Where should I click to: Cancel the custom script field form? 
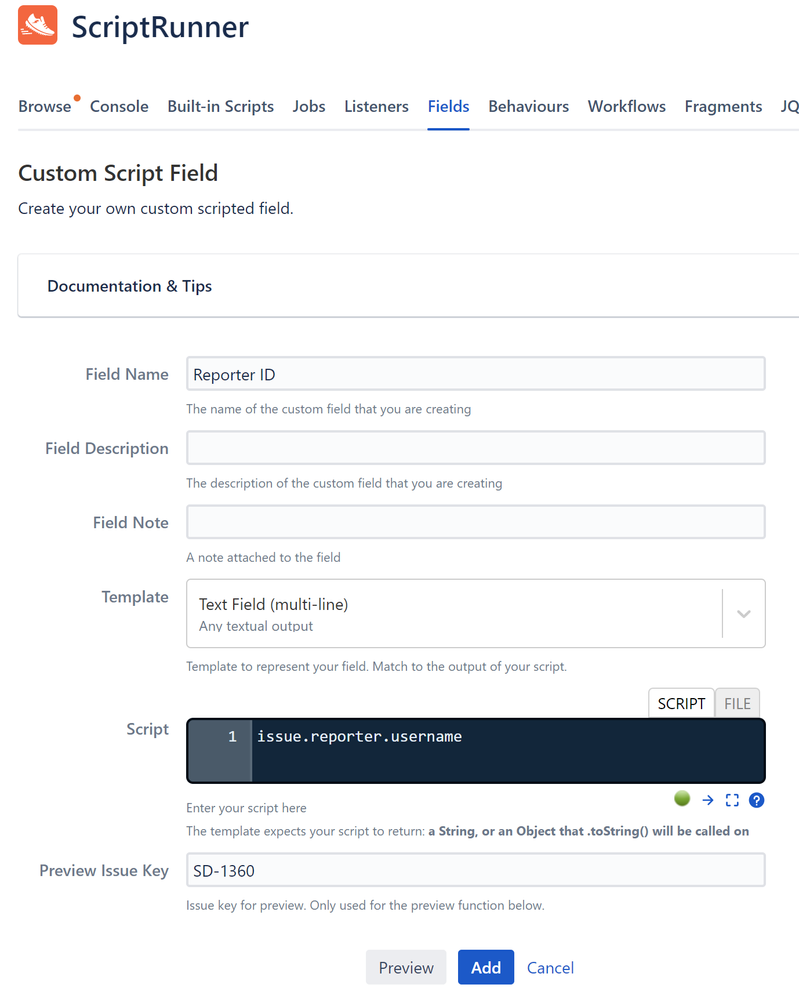point(551,968)
